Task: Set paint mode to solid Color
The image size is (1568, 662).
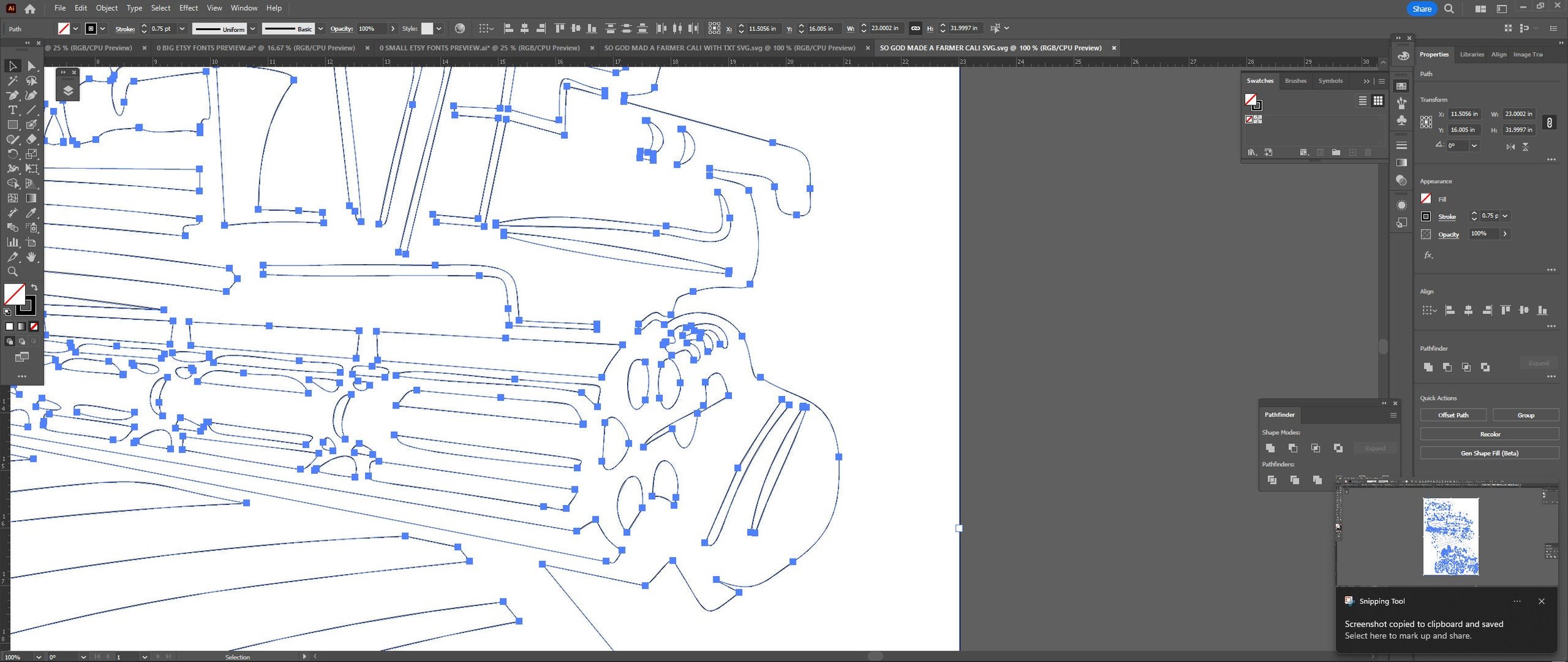Action: coord(9,326)
